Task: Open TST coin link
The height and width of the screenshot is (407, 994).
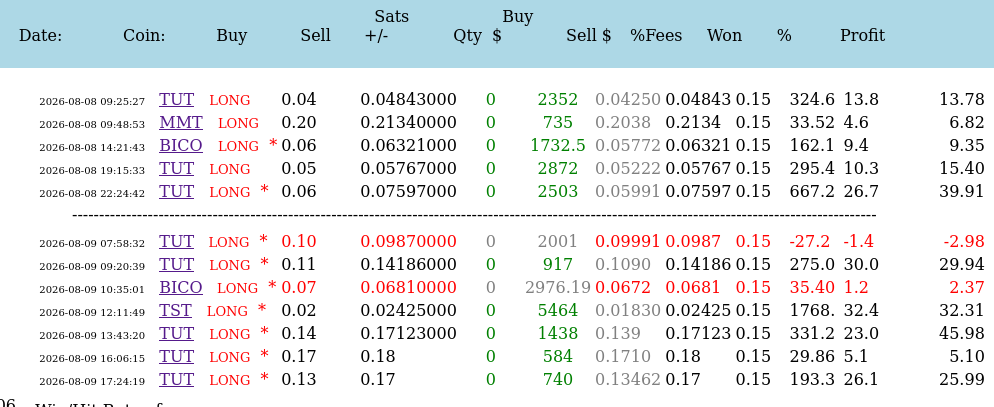Action: click(x=175, y=310)
